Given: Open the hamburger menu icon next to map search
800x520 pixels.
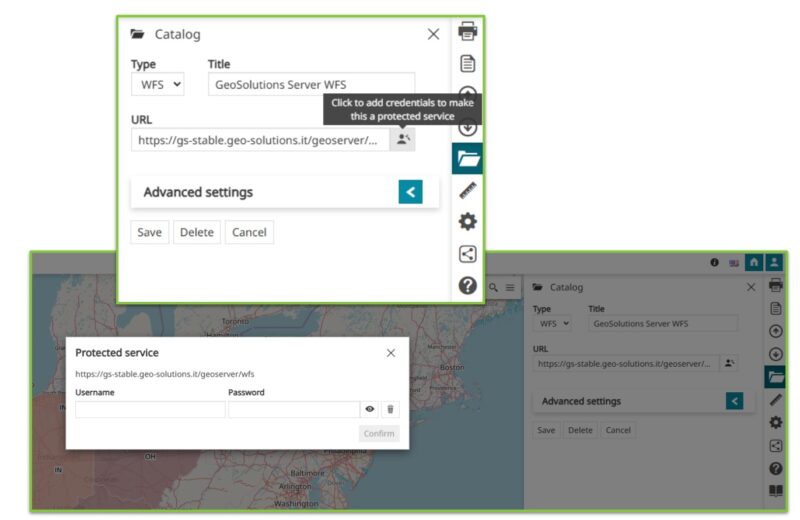Looking at the screenshot, I should coord(510,287).
